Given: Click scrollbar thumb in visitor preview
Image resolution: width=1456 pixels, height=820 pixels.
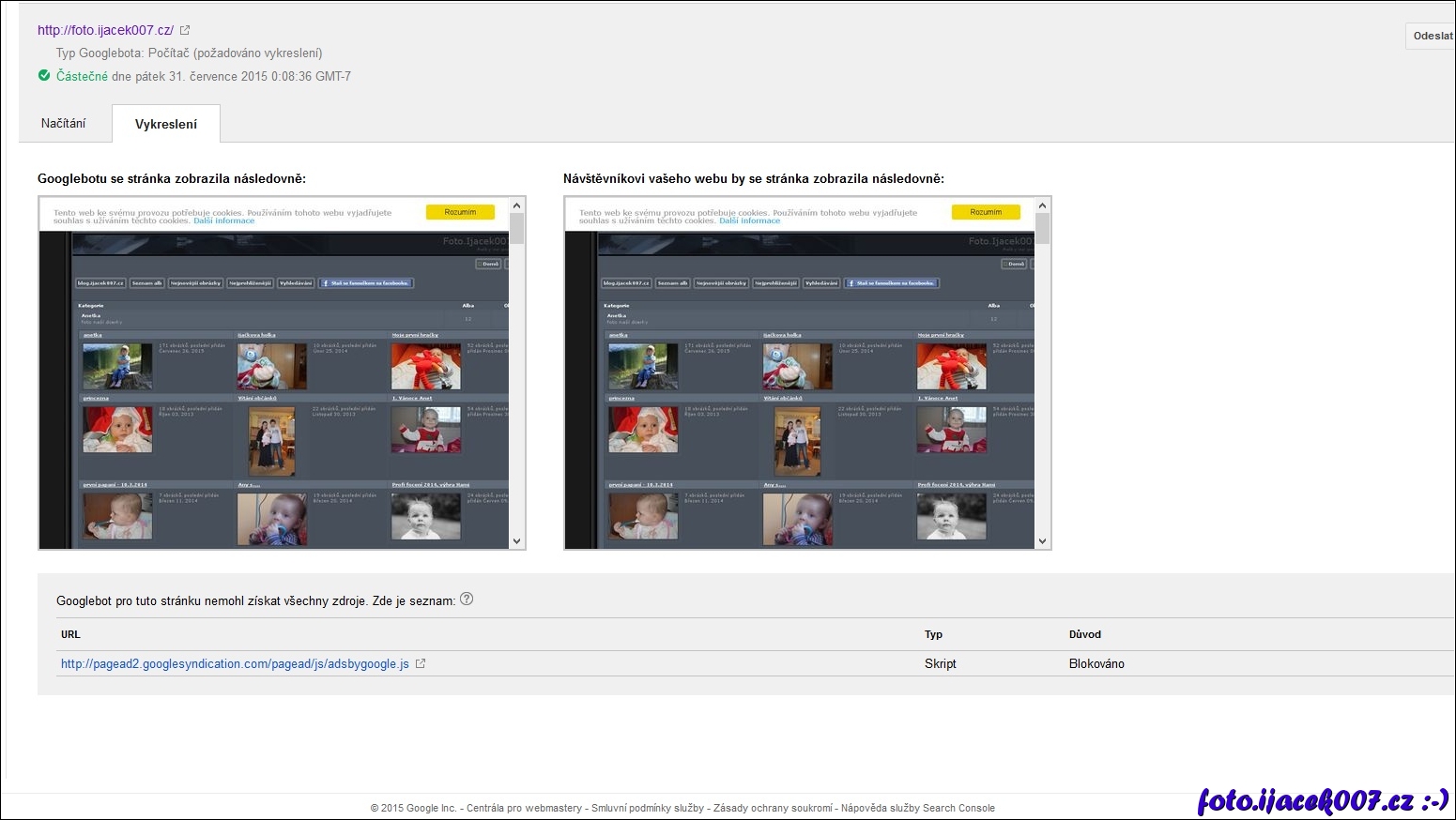Looking at the screenshot, I should [x=1042, y=228].
